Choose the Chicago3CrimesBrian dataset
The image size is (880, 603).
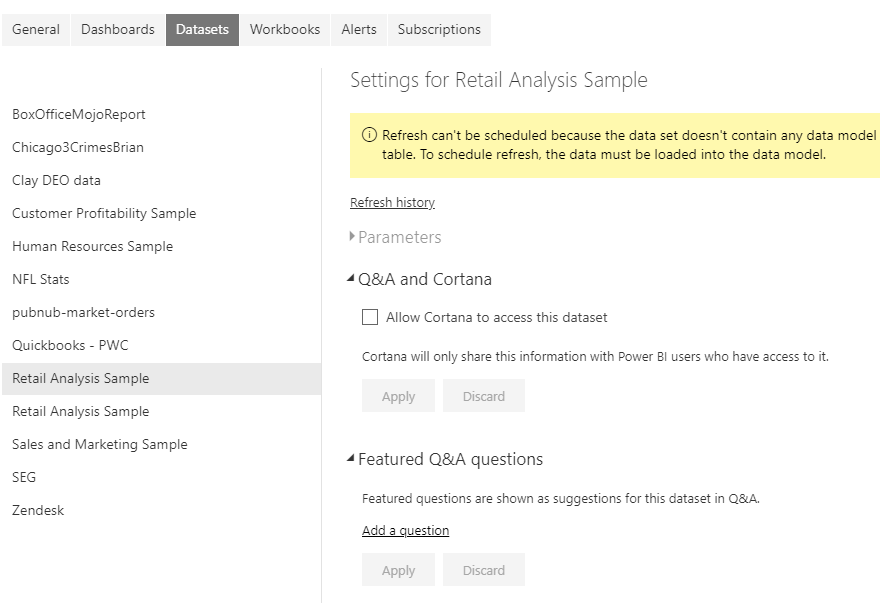[78, 147]
